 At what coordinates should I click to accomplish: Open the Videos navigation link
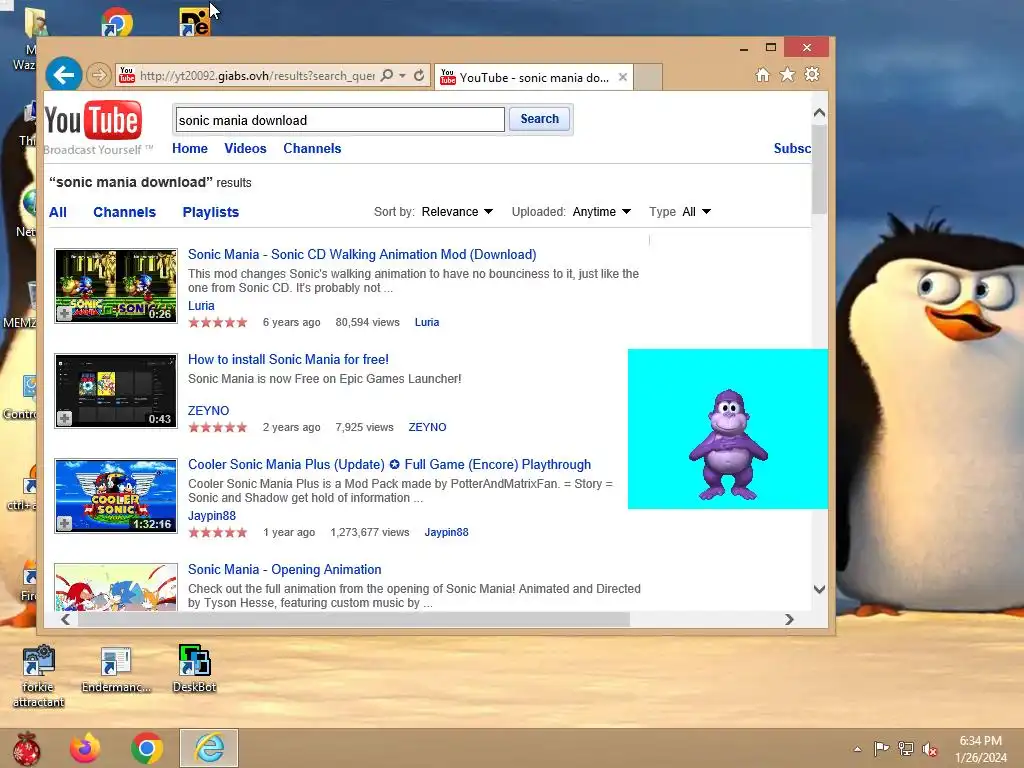click(246, 148)
